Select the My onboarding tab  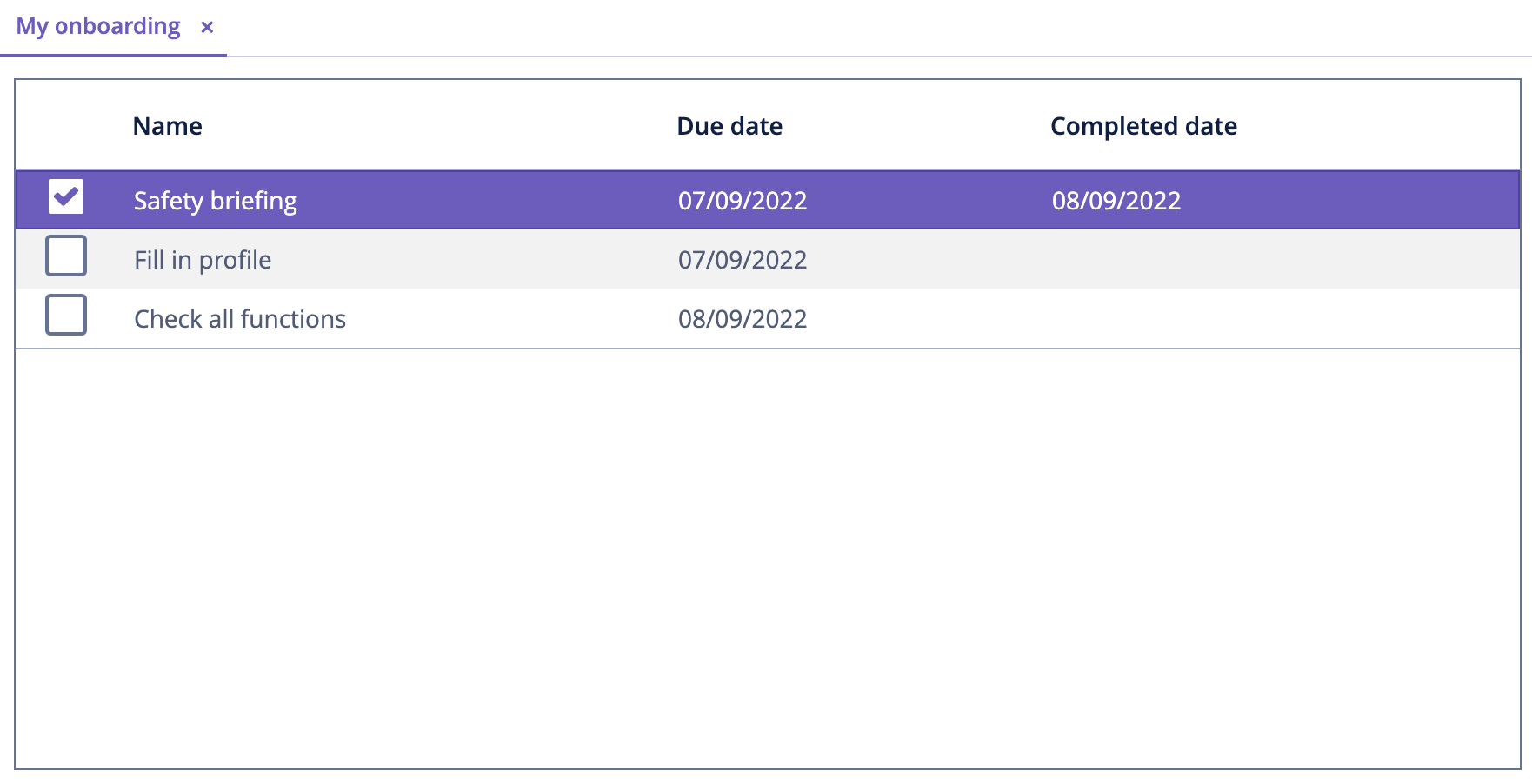click(x=98, y=27)
